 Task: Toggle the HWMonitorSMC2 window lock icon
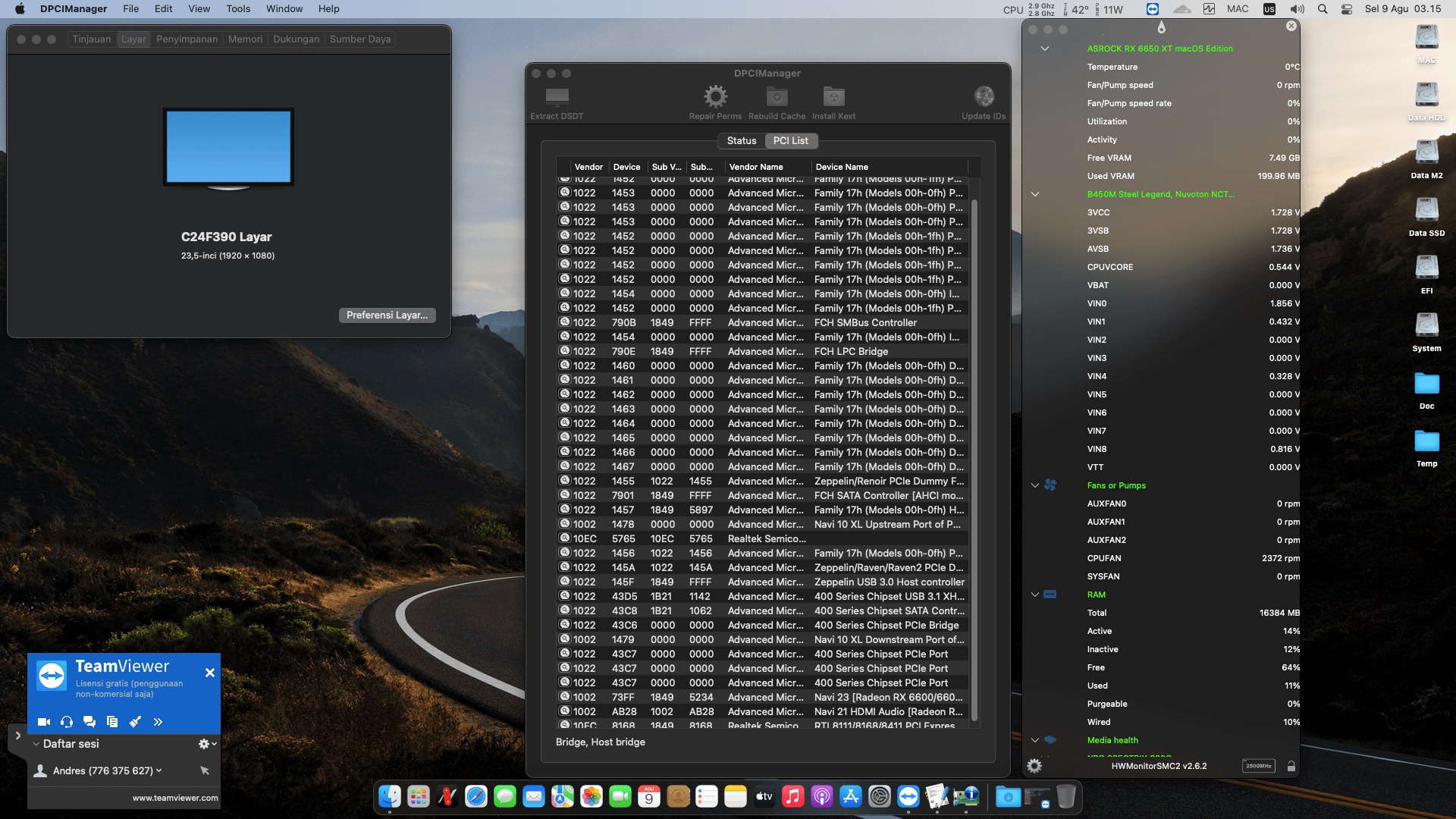click(x=1291, y=766)
